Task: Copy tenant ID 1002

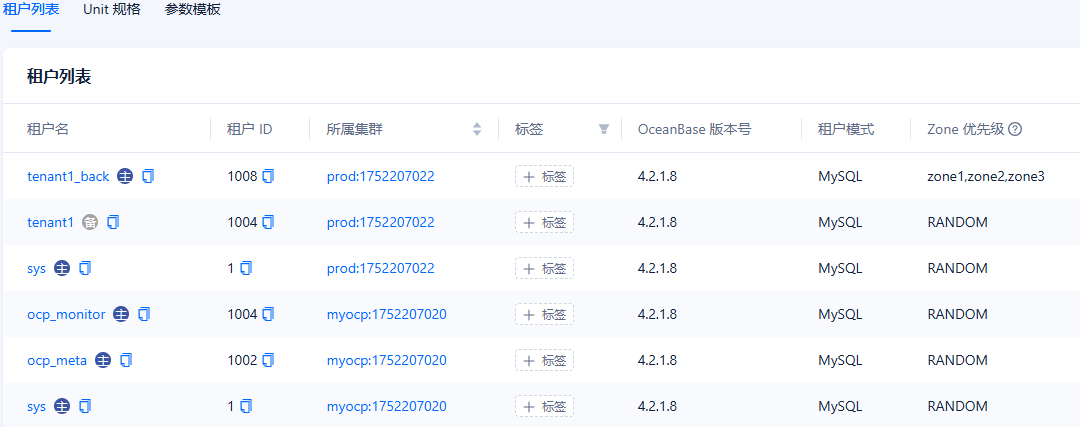Action: [x=268, y=360]
